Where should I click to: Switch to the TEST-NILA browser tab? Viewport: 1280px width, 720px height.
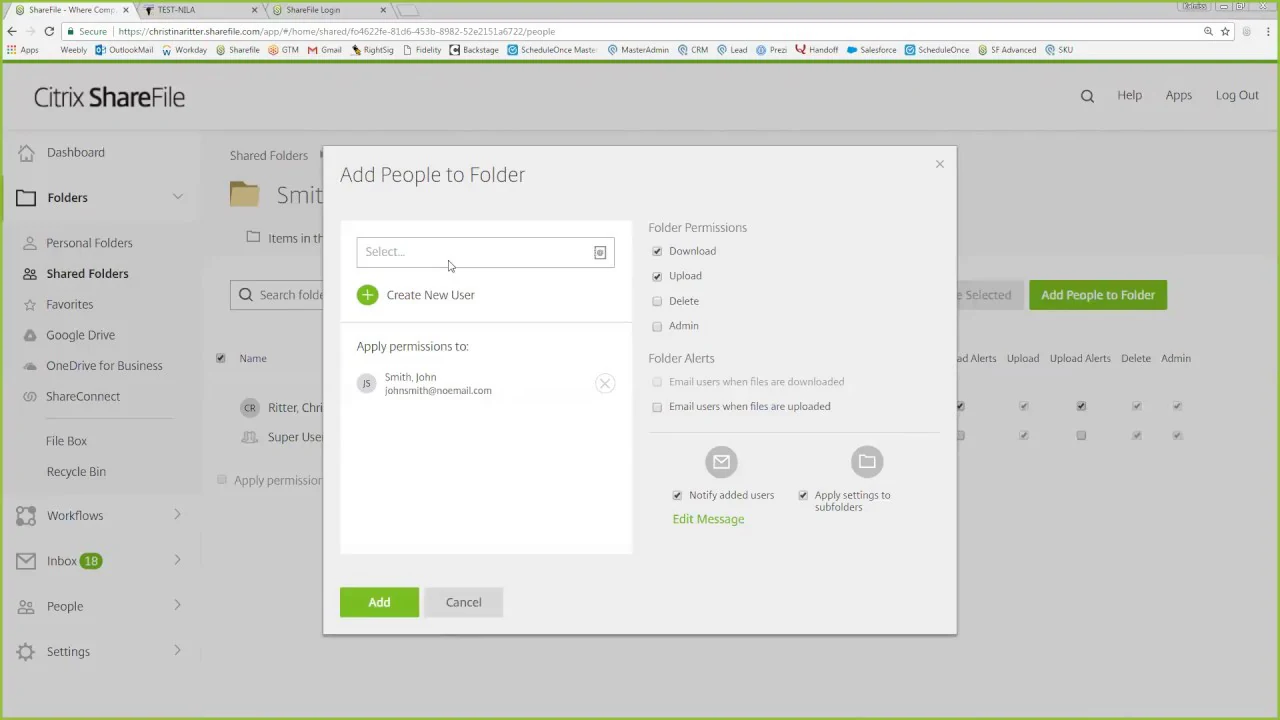click(200, 10)
